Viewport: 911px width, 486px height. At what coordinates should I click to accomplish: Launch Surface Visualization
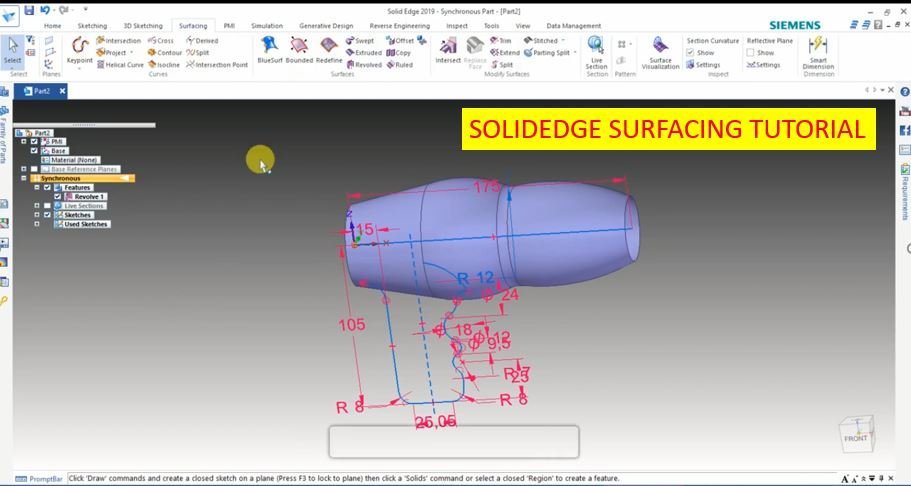tap(660, 50)
